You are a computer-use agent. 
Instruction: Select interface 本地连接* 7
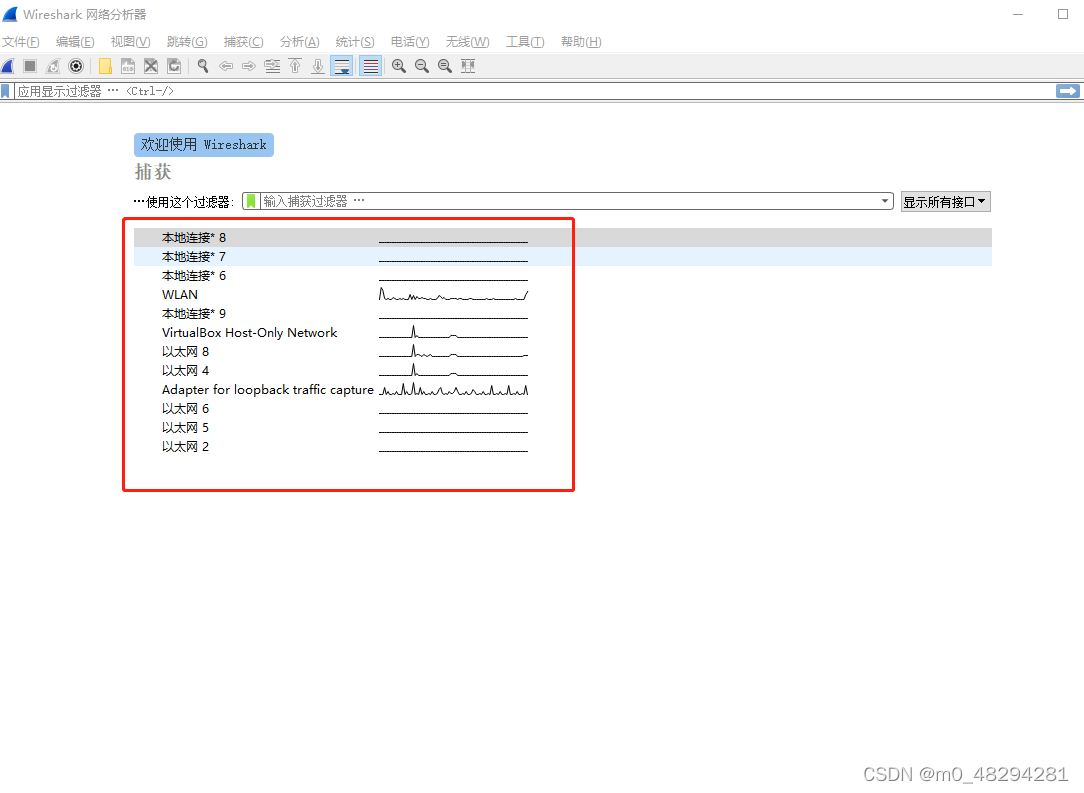point(563,256)
